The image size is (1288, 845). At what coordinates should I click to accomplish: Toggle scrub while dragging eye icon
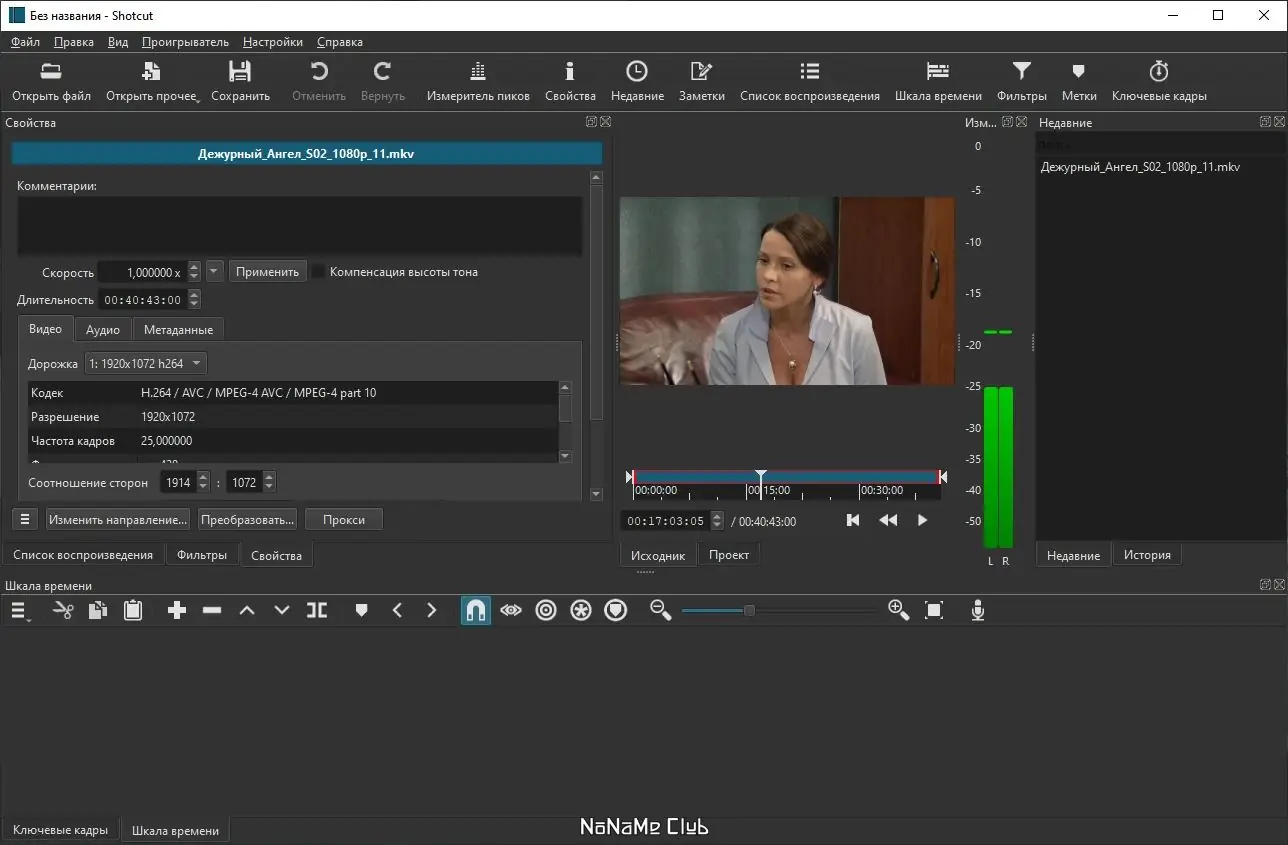pyautogui.click(x=511, y=610)
